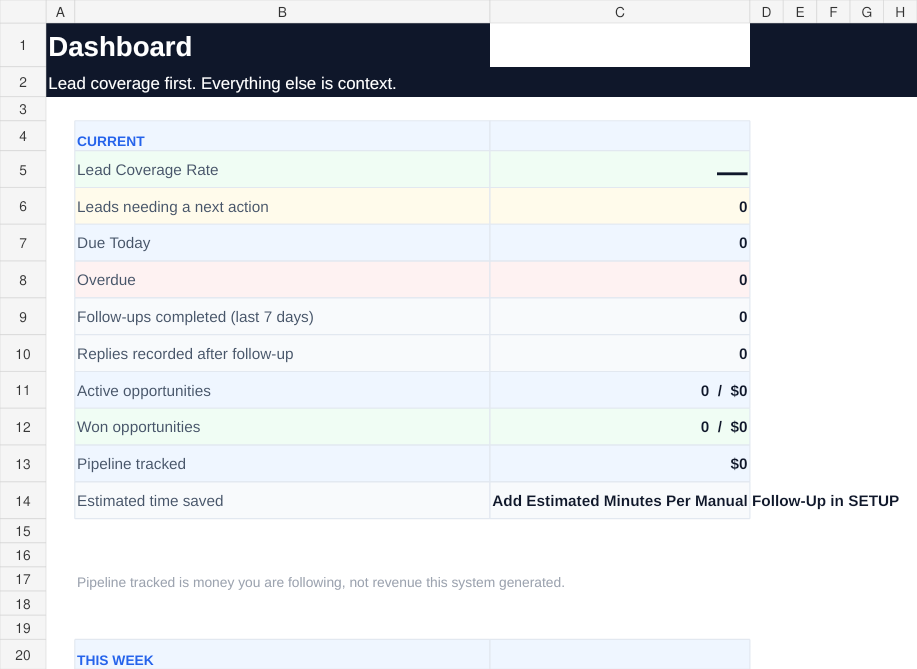Click the Due Today value cell

(x=620, y=243)
